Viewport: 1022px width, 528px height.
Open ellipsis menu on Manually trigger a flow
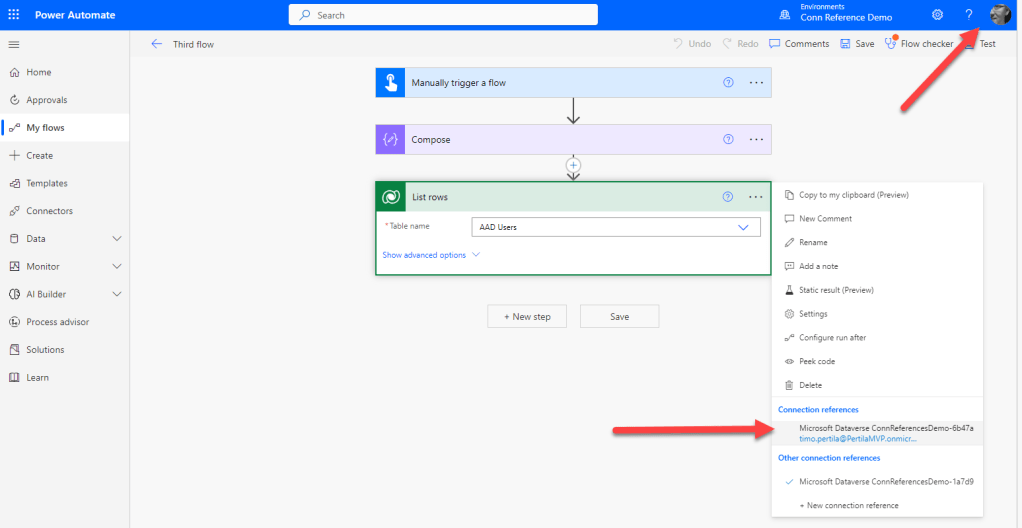point(756,83)
